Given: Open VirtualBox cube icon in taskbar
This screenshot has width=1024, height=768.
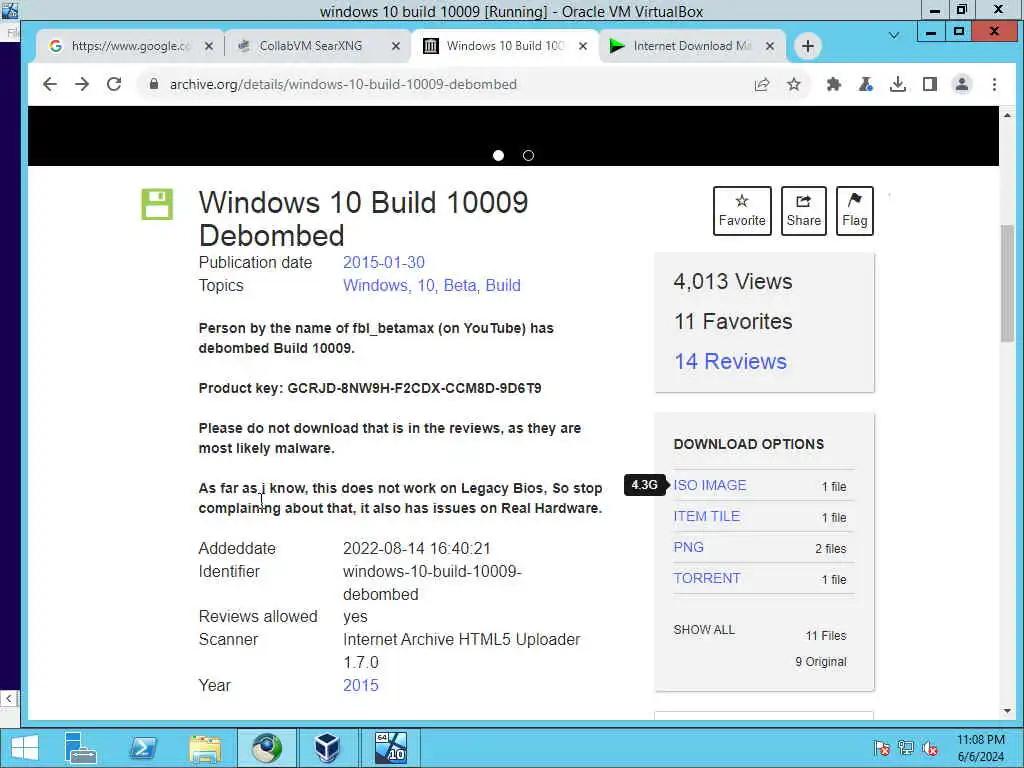Looking at the screenshot, I should (x=327, y=748).
